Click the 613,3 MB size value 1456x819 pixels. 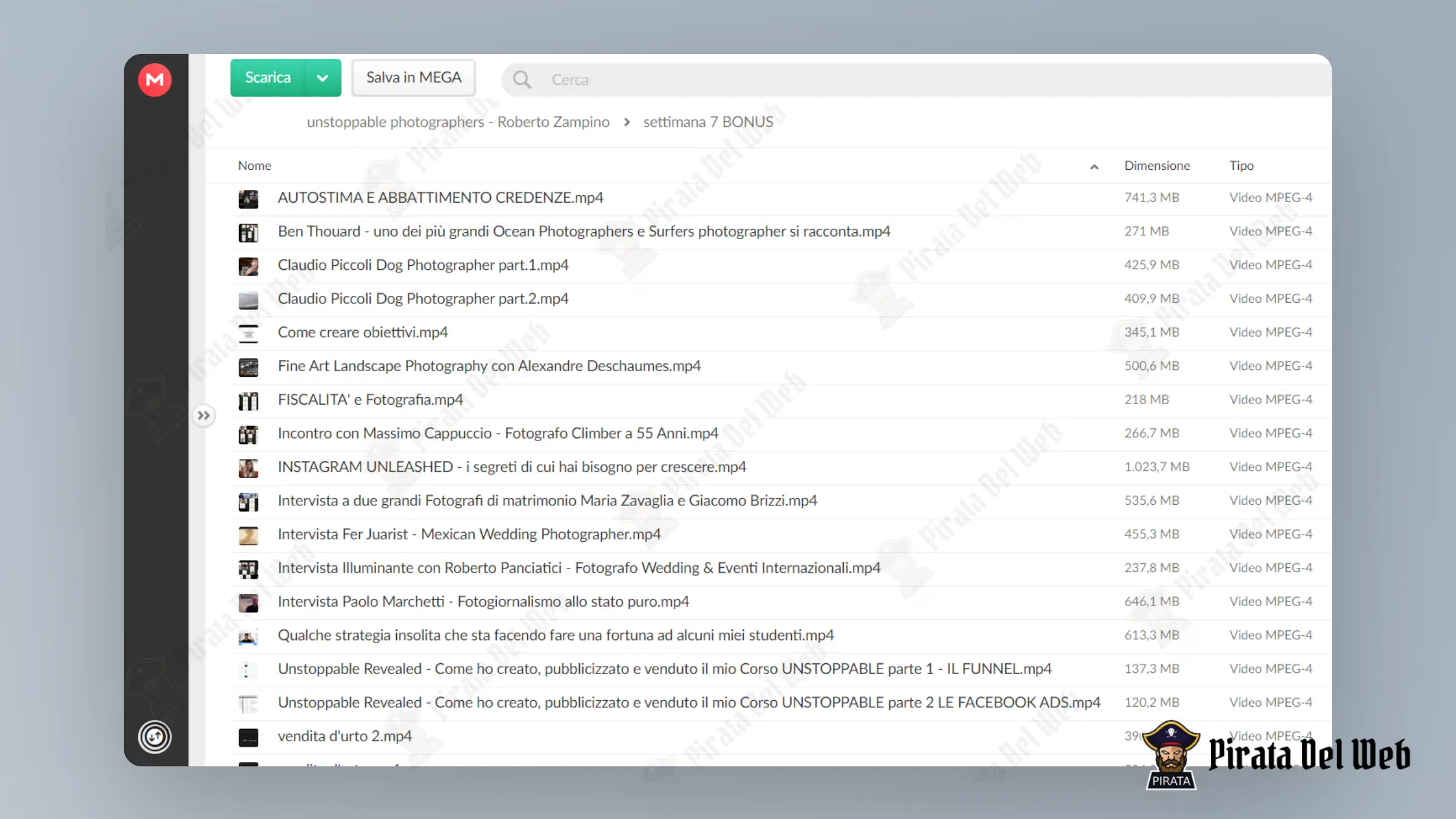click(1151, 635)
